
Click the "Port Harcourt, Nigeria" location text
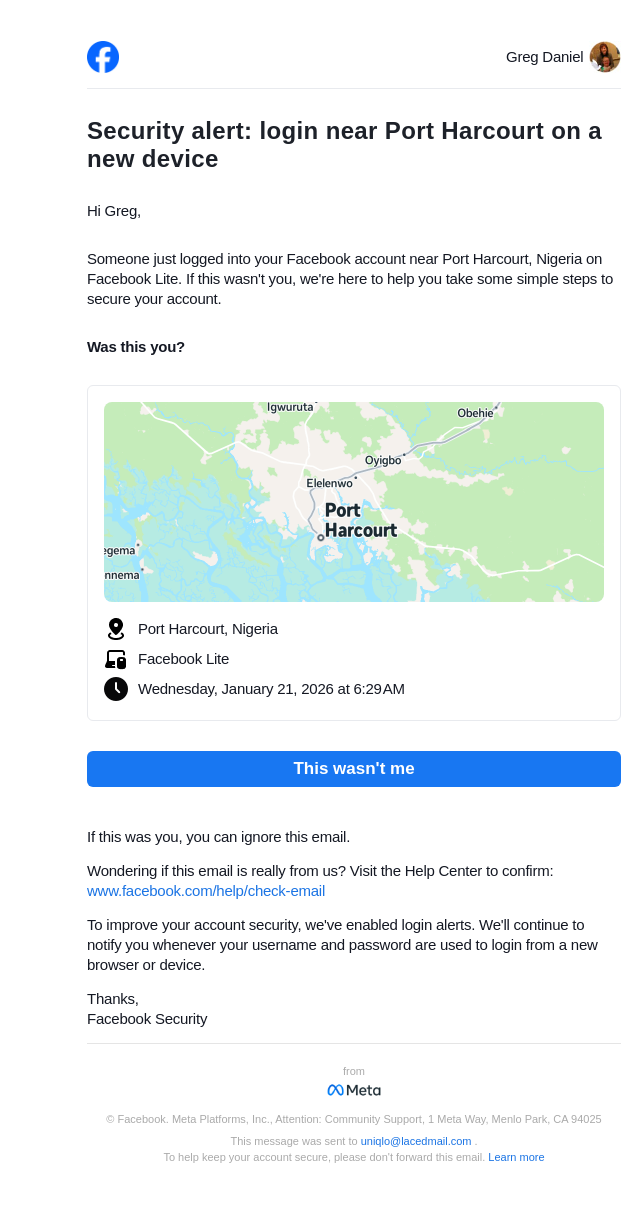tap(208, 629)
